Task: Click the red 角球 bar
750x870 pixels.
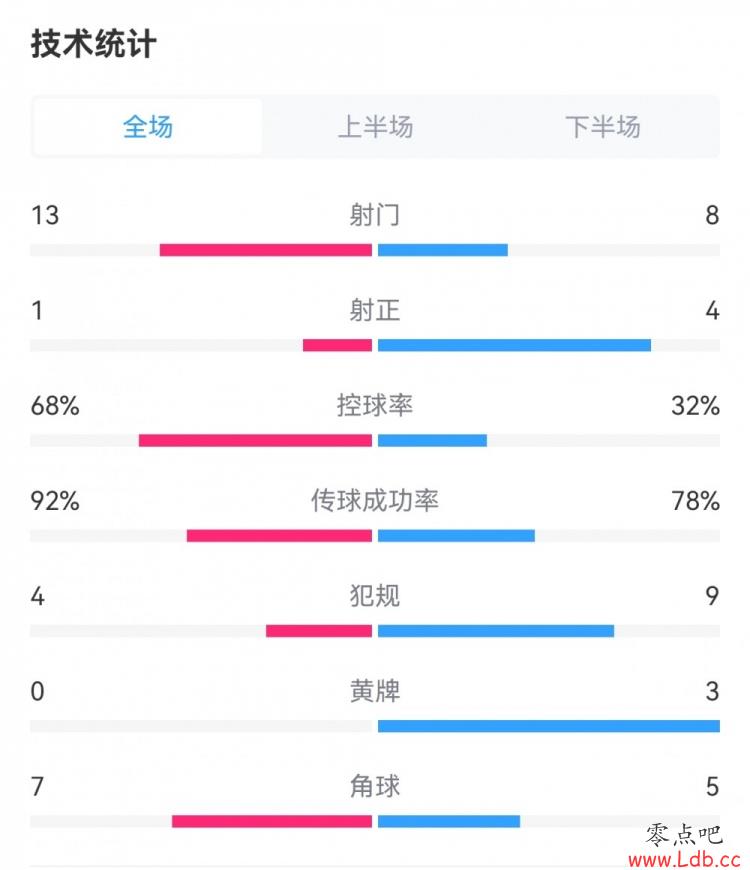Action: pyautogui.click(x=272, y=822)
